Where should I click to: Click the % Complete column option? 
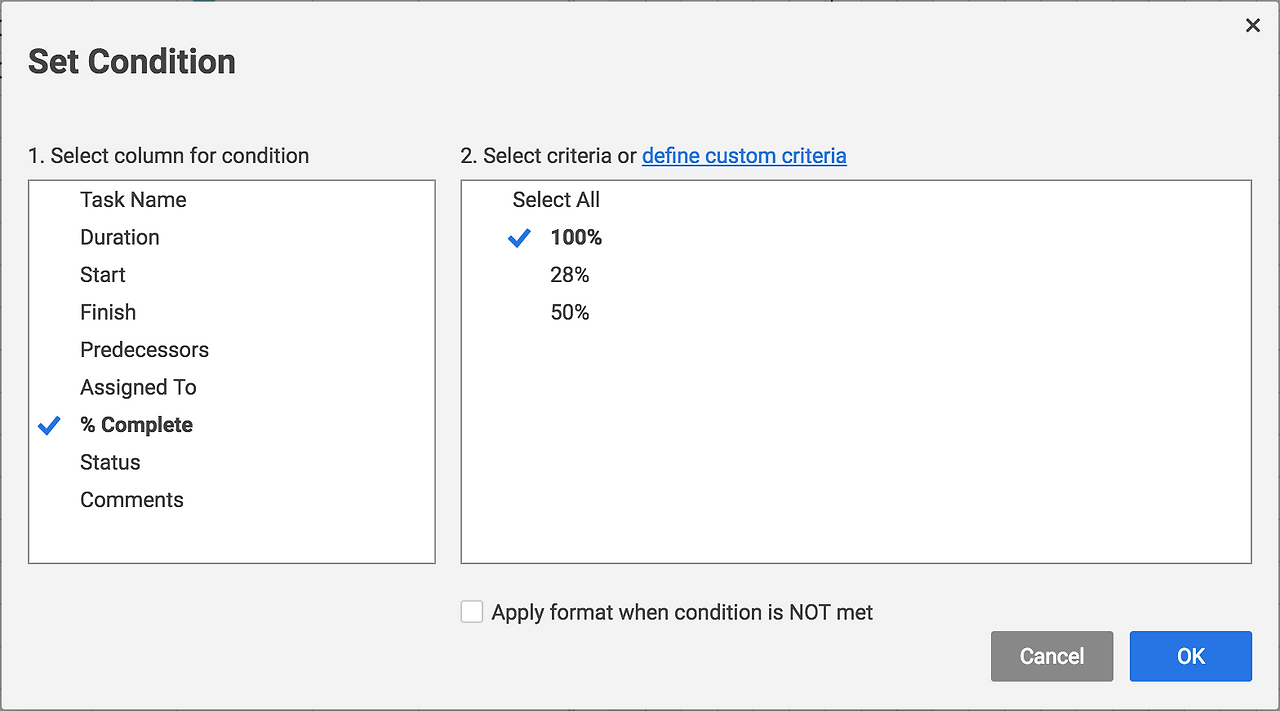point(136,425)
